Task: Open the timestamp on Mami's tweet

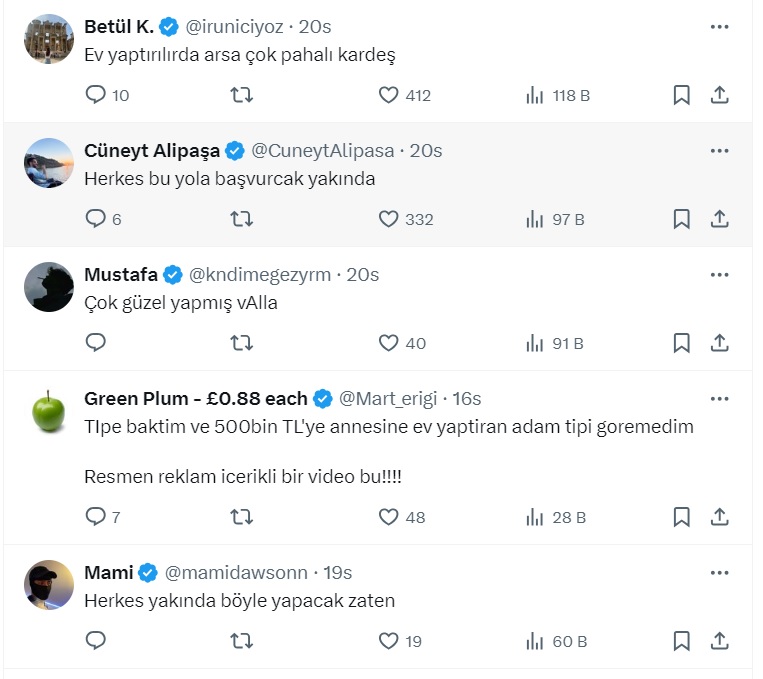Action: tap(338, 573)
